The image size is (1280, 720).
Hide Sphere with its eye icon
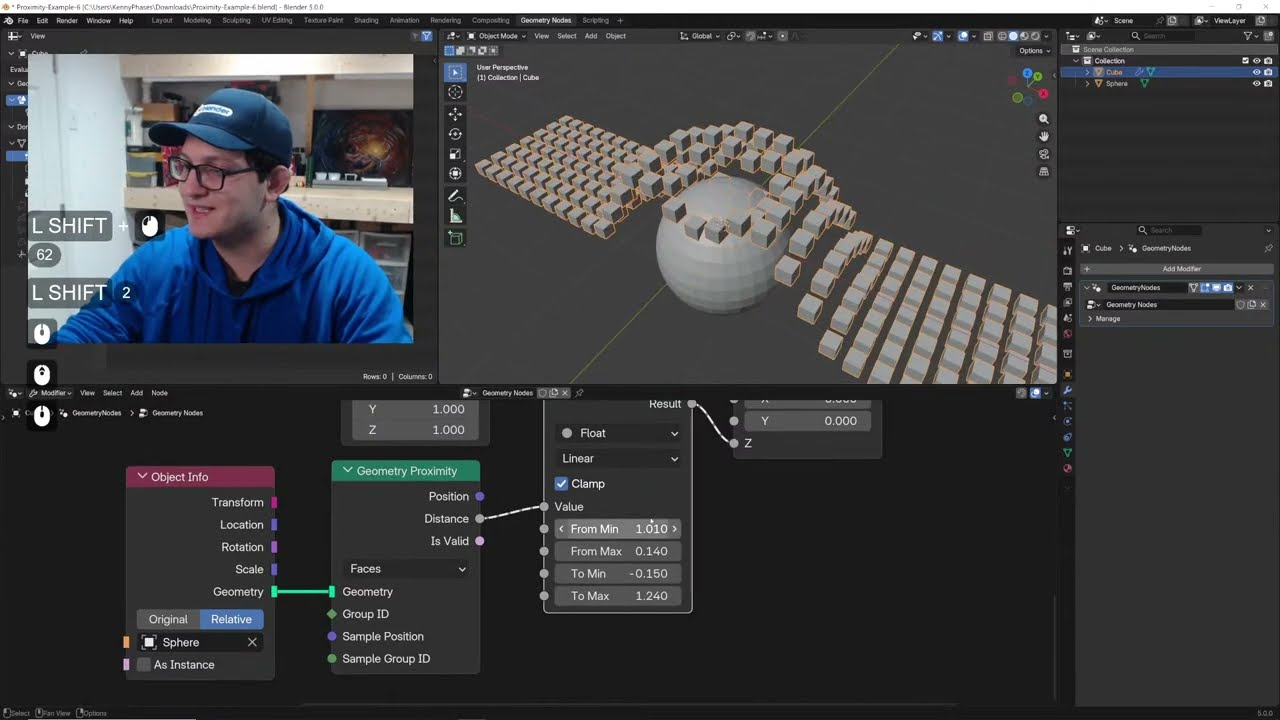1257,84
